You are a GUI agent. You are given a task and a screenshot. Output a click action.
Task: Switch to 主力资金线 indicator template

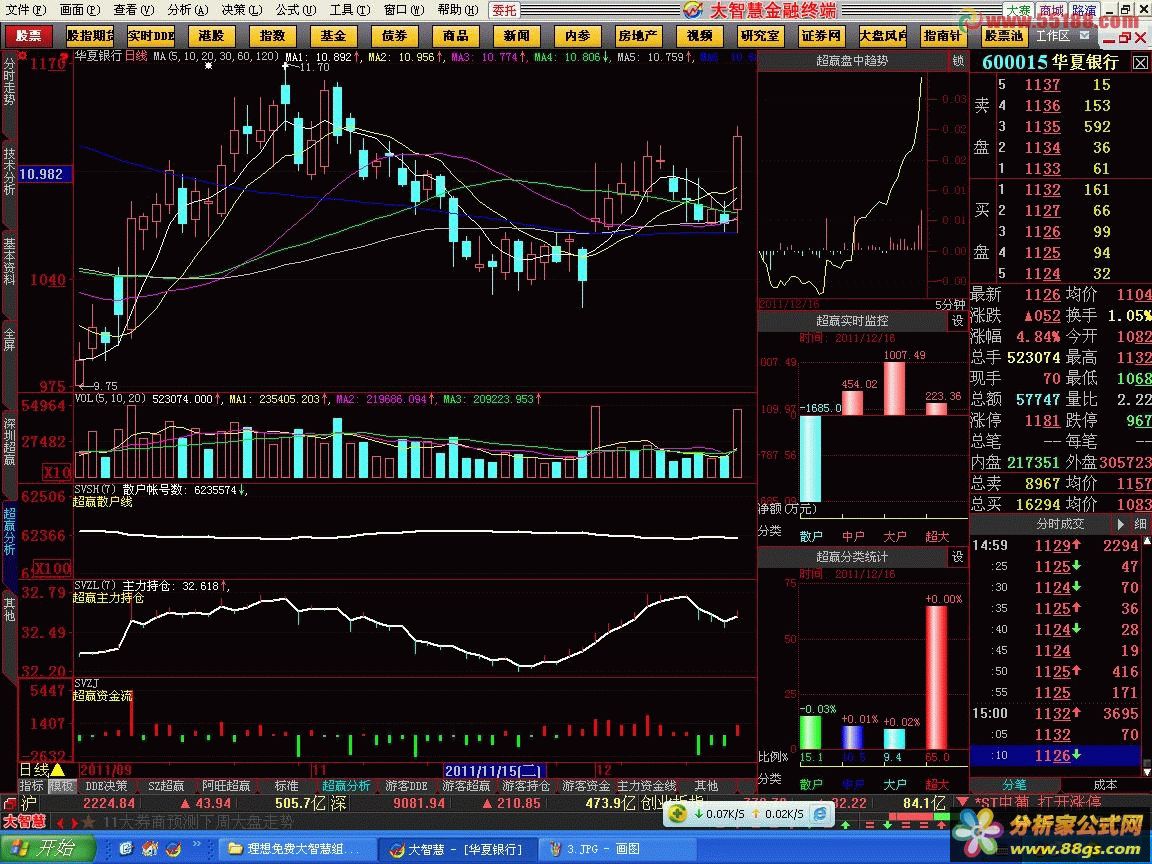(x=647, y=785)
